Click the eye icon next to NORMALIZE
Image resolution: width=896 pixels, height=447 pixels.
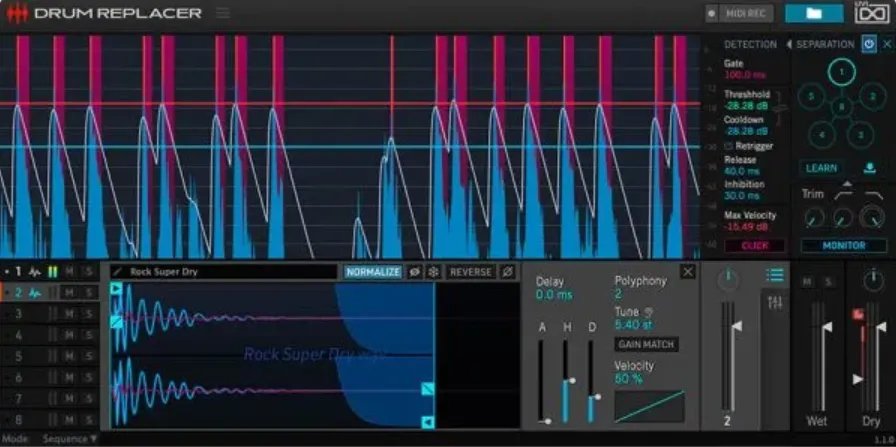tap(414, 272)
